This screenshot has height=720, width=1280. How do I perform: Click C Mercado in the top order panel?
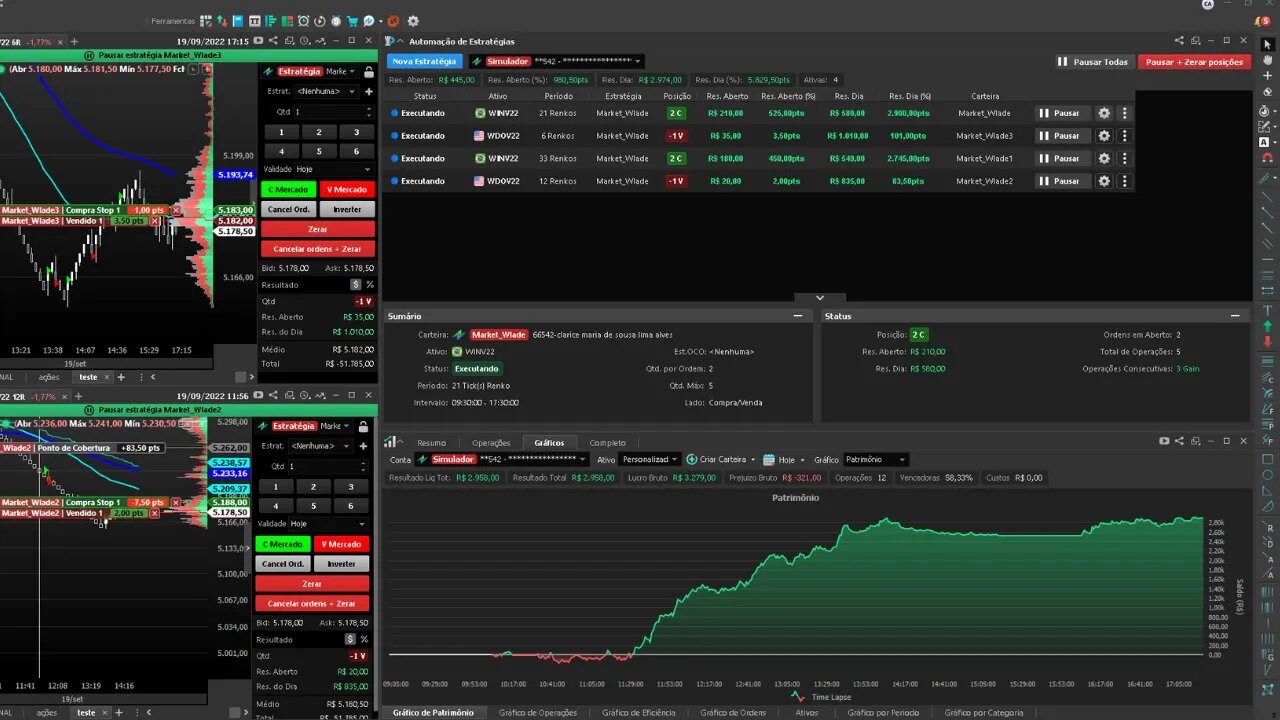tap(288, 189)
